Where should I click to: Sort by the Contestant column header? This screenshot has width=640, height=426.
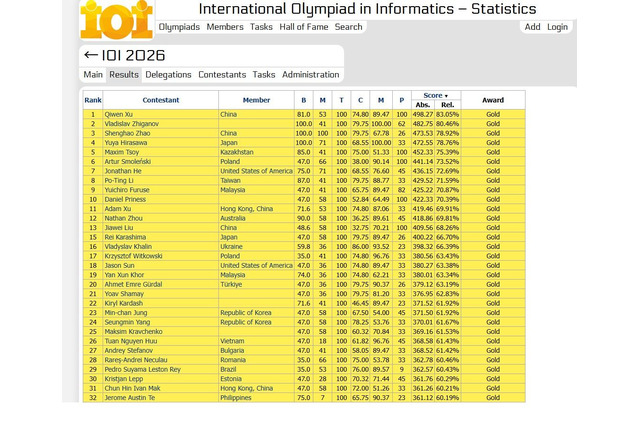click(x=161, y=100)
